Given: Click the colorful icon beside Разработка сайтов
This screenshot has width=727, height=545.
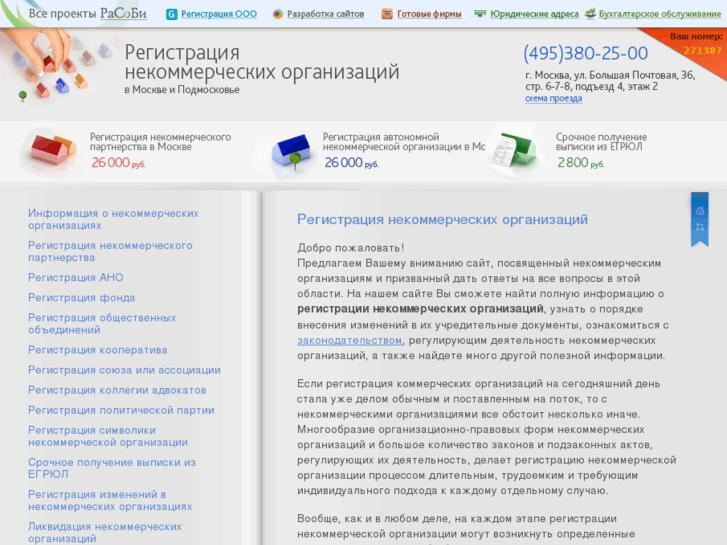Looking at the screenshot, I should pos(278,14).
